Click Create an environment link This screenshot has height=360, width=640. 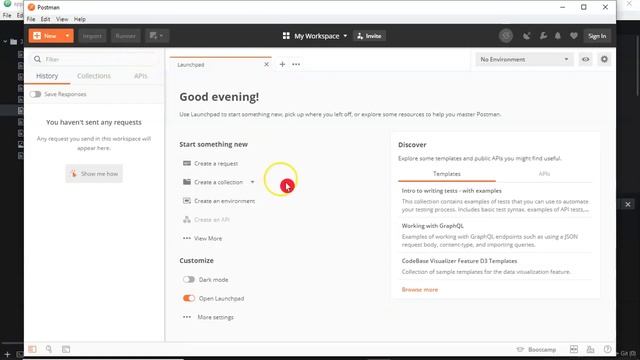click(x=224, y=201)
